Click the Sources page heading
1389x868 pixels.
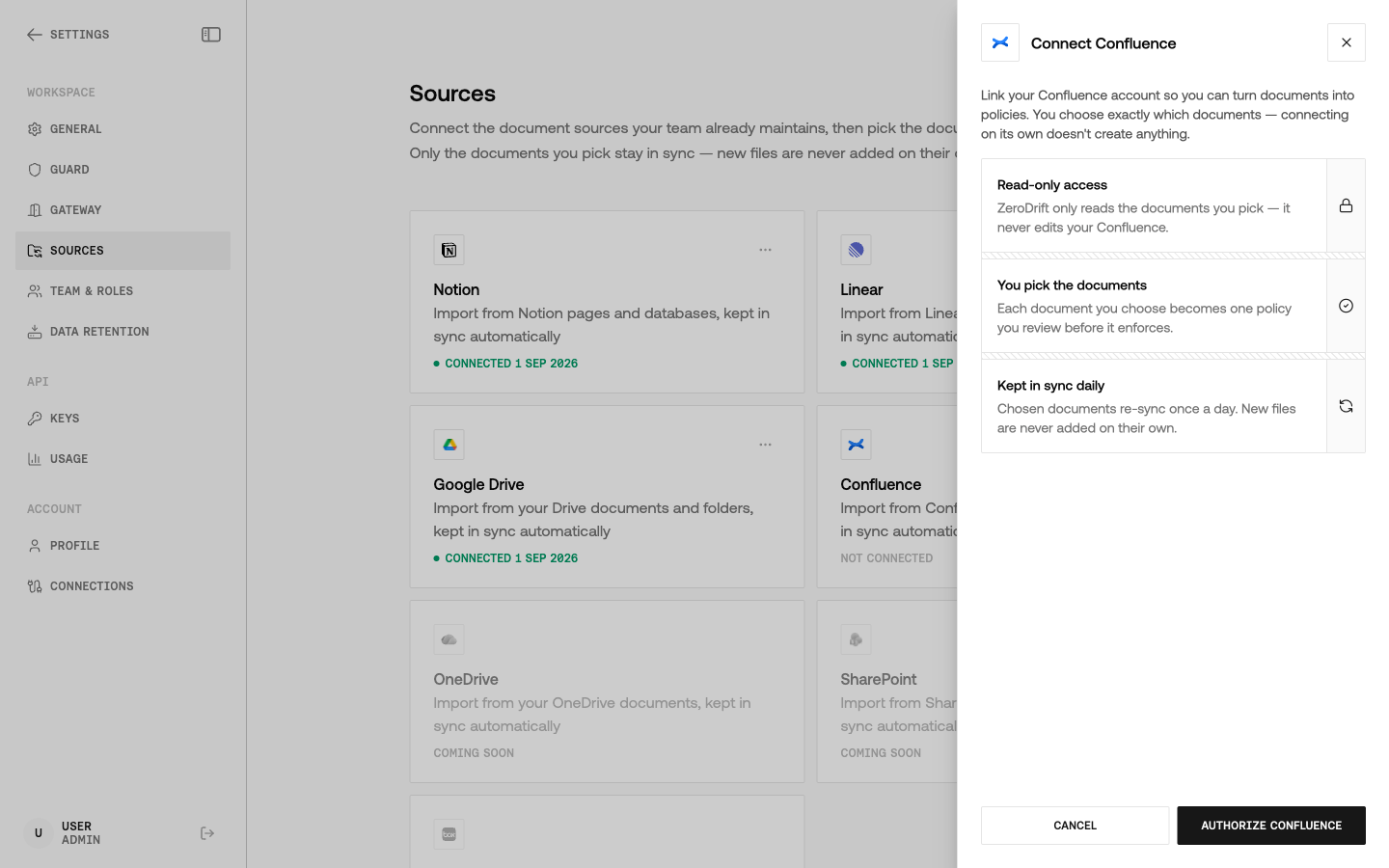[452, 94]
